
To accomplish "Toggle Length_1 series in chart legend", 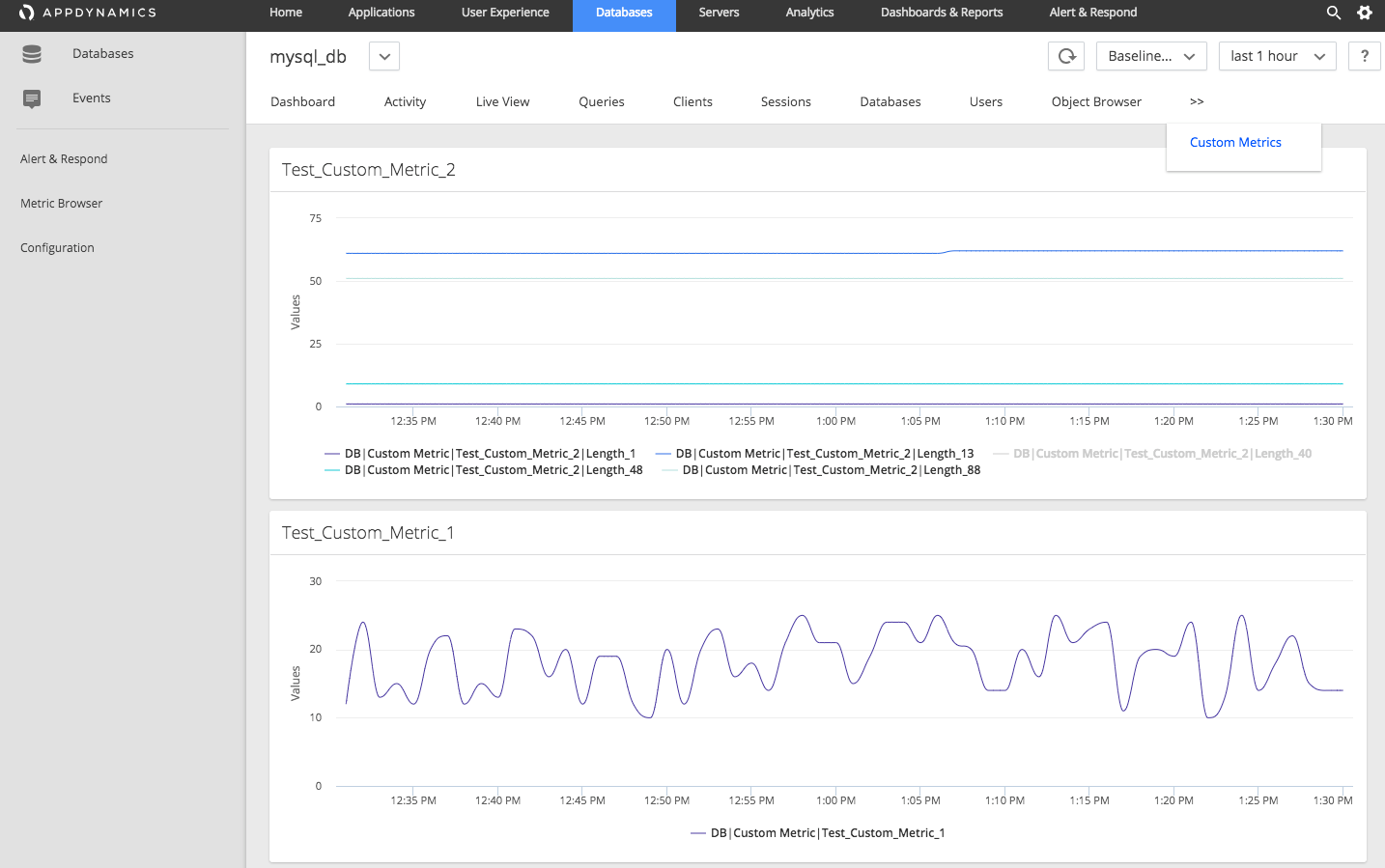I will (480, 454).
